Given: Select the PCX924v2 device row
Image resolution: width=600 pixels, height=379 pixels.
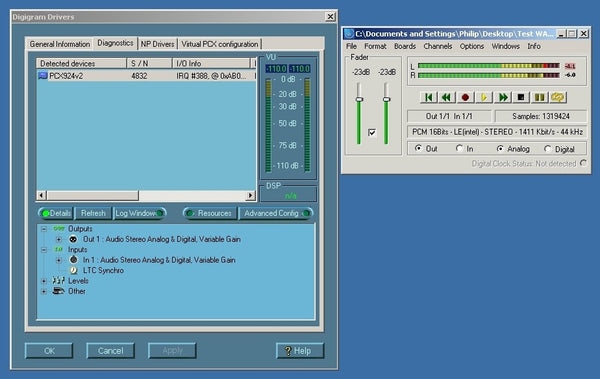Looking at the screenshot, I should click(x=146, y=76).
